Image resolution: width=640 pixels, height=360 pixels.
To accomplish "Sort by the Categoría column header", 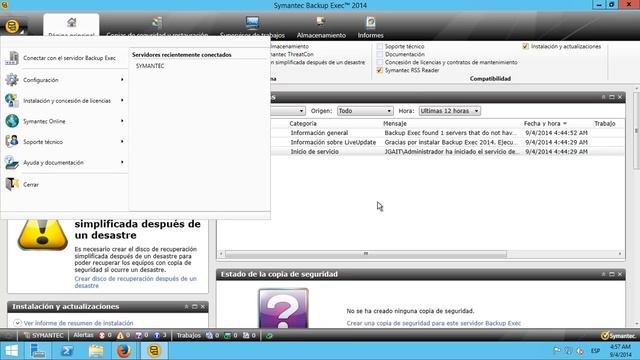I will pos(303,123).
